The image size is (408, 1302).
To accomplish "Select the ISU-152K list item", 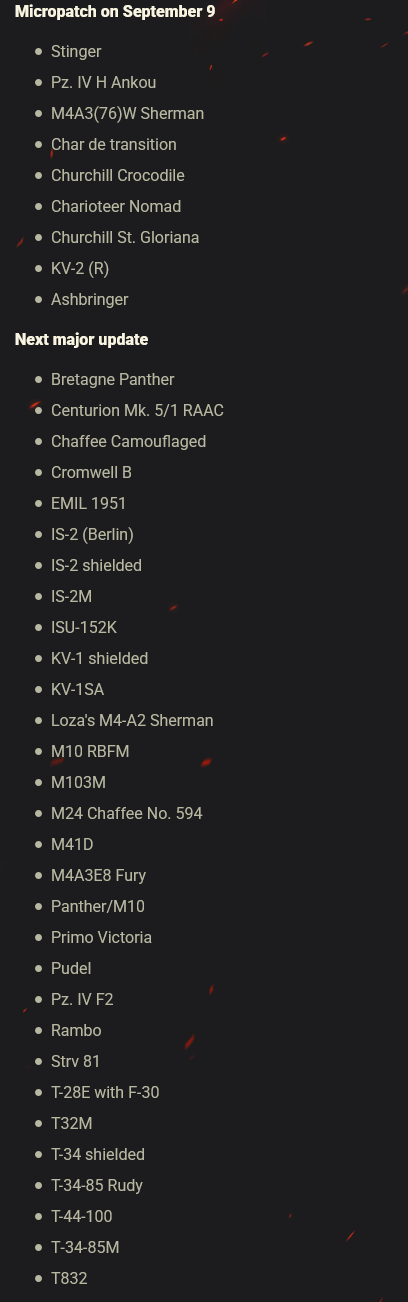I will click(x=84, y=627).
